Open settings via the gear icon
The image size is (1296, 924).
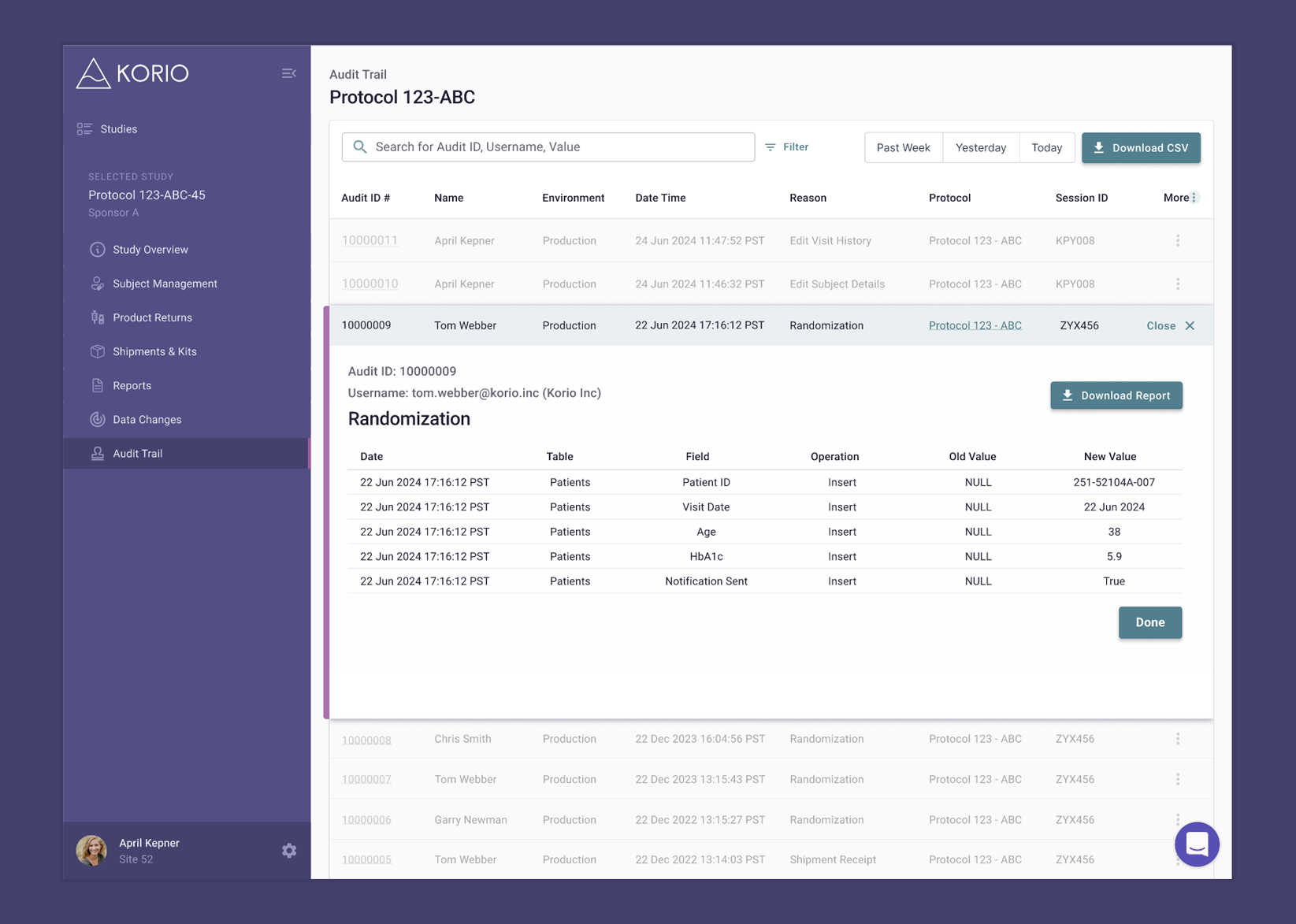289,851
